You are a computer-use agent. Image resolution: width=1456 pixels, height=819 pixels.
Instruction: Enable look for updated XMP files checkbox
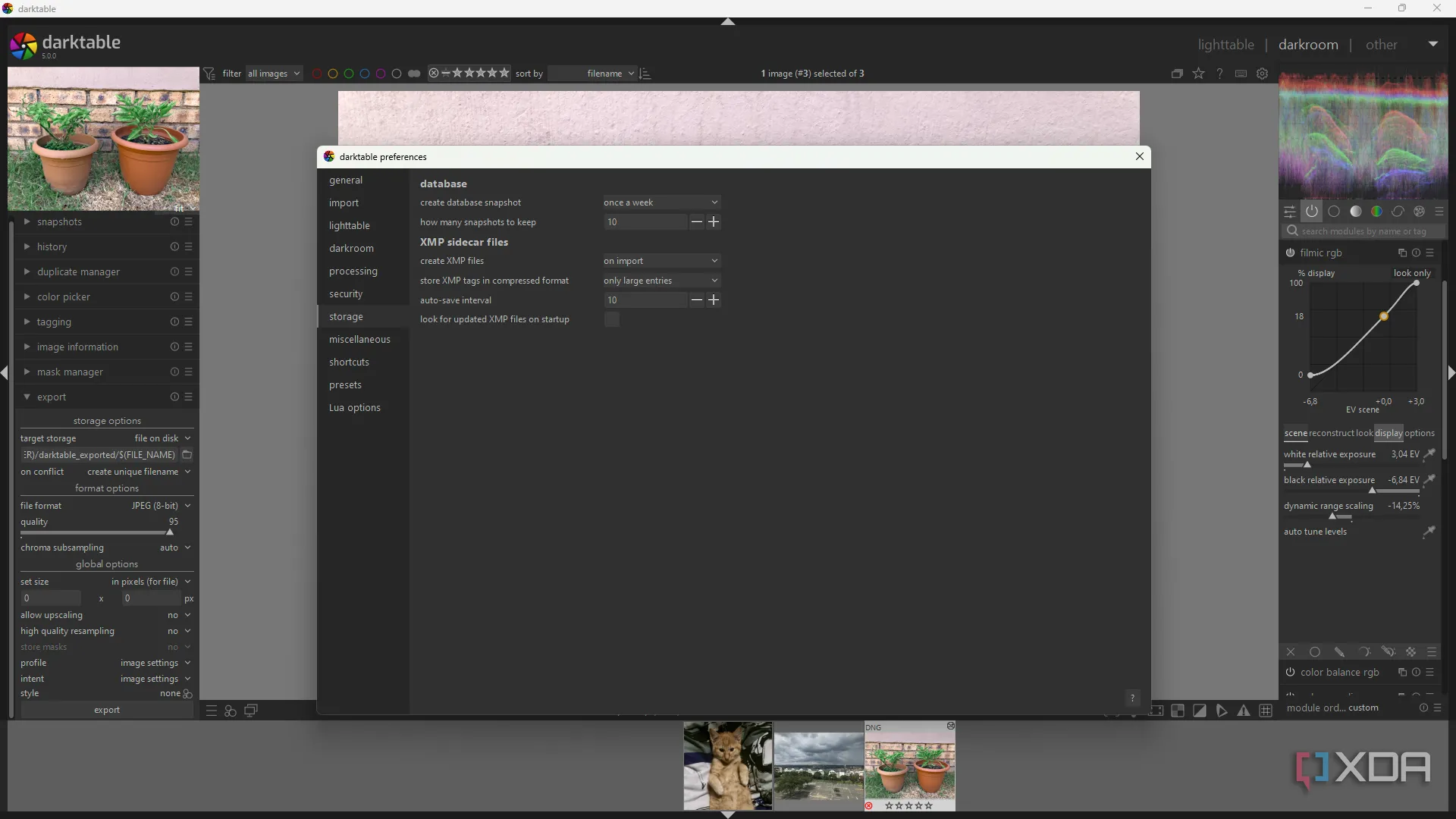pos(612,319)
